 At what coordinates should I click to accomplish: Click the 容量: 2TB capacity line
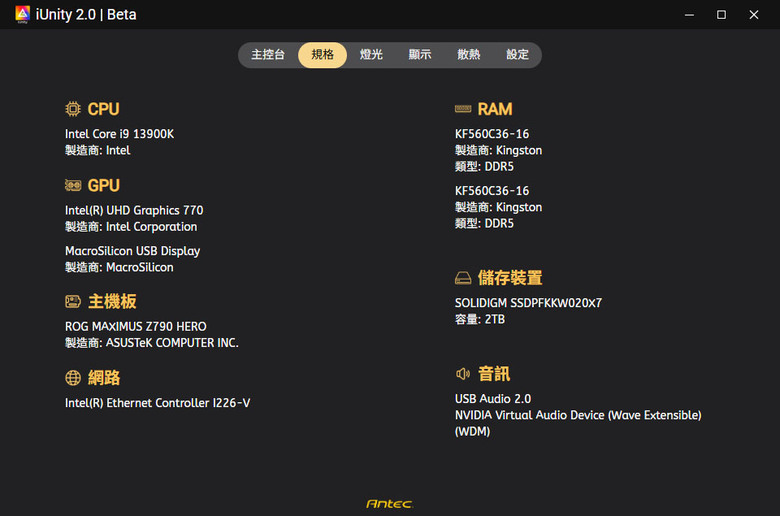pyautogui.click(x=480, y=319)
